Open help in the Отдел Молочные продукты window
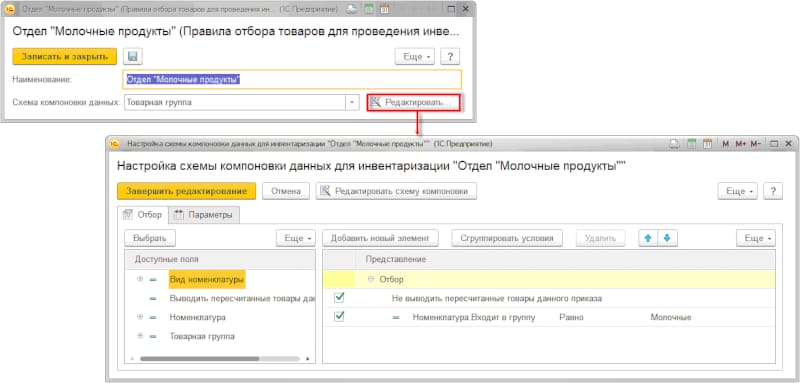 (450, 57)
